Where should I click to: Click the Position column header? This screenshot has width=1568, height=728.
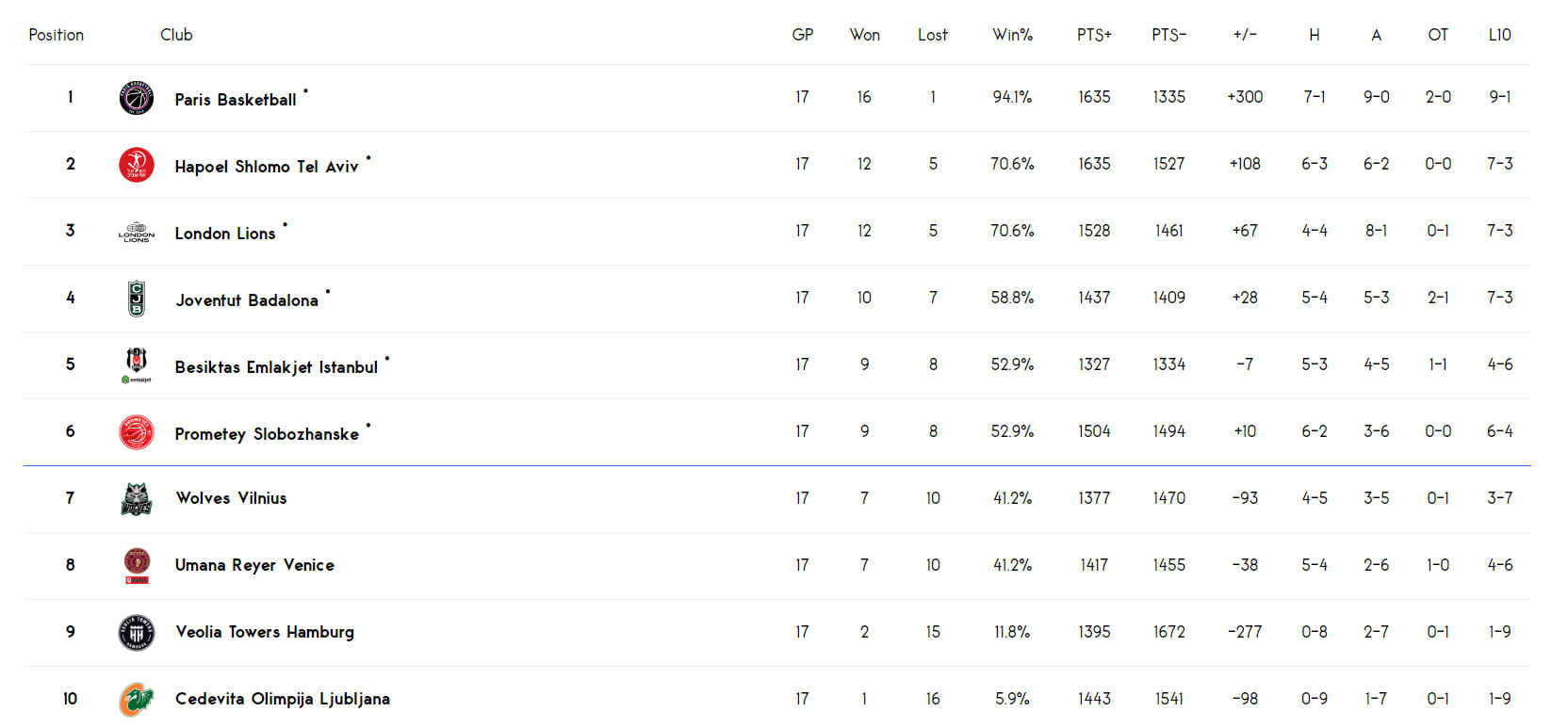57,35
